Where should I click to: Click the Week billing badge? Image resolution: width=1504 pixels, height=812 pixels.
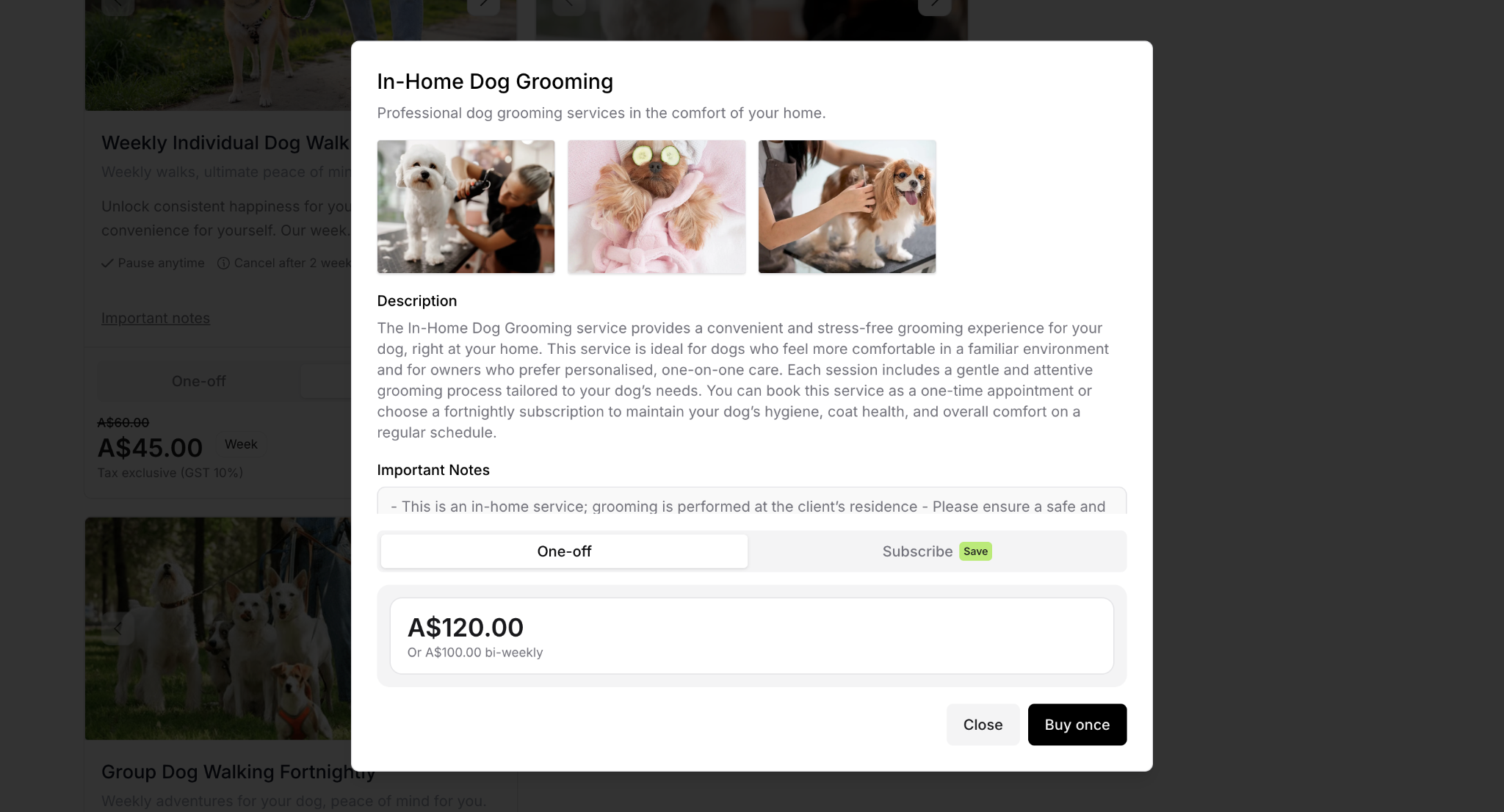(x=241, y=444)
